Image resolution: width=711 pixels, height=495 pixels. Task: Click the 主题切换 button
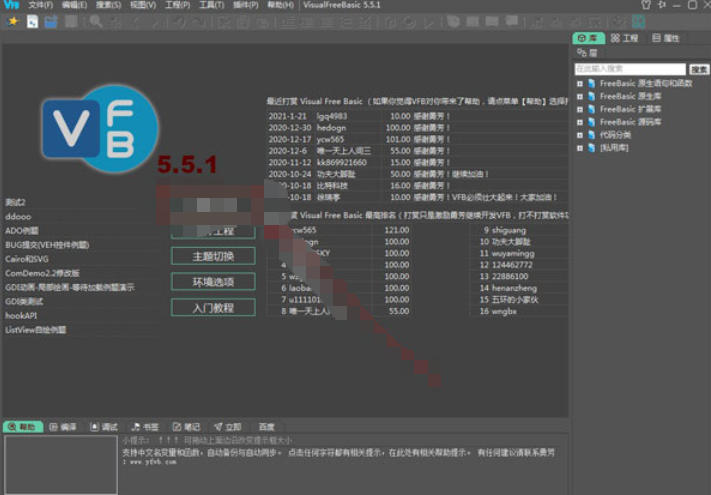pos(213,256)
